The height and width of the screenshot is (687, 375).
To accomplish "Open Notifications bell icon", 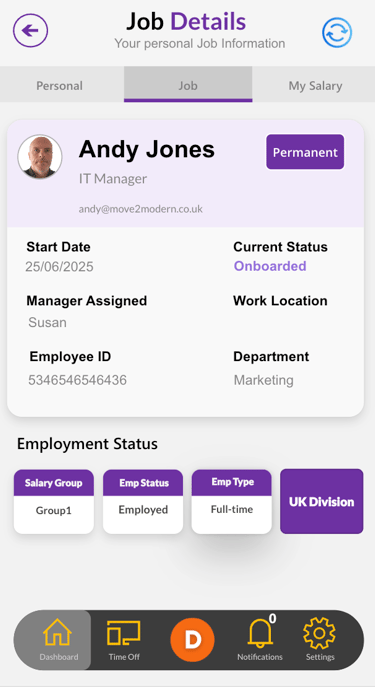I will tap(260, 634).
